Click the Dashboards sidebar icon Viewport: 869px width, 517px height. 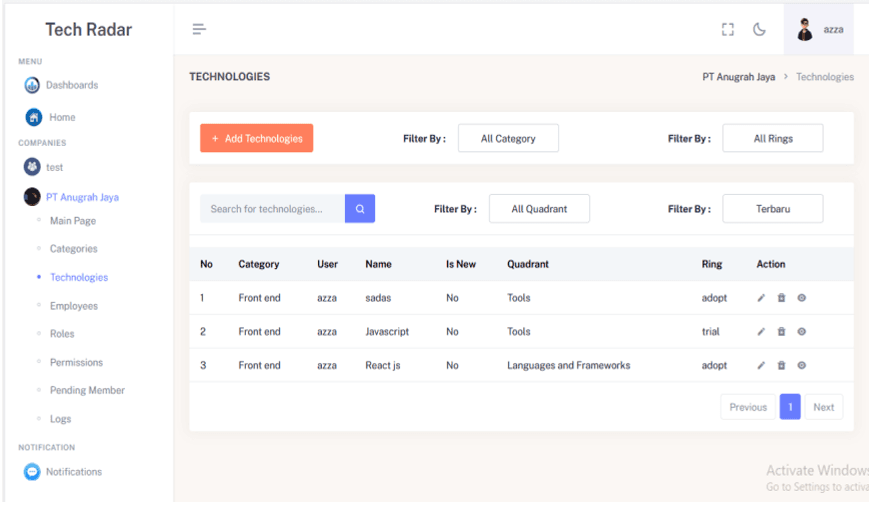[x=32, y=85]
